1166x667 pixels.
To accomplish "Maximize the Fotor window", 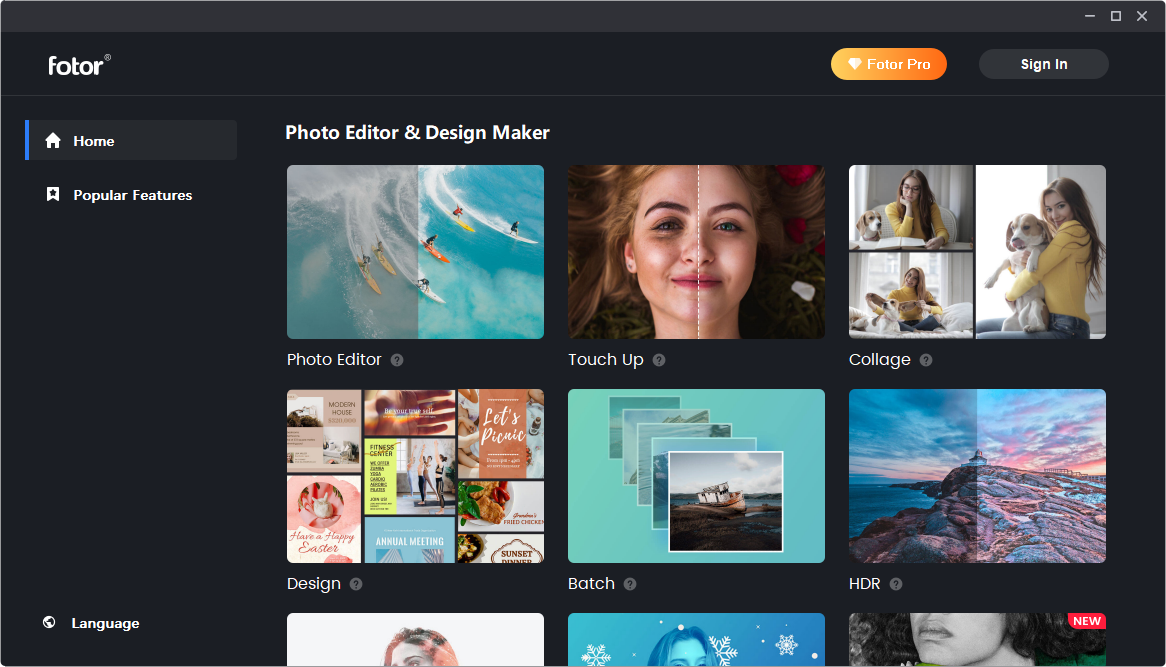I will pyautogui.click(x=1116, y=16).
